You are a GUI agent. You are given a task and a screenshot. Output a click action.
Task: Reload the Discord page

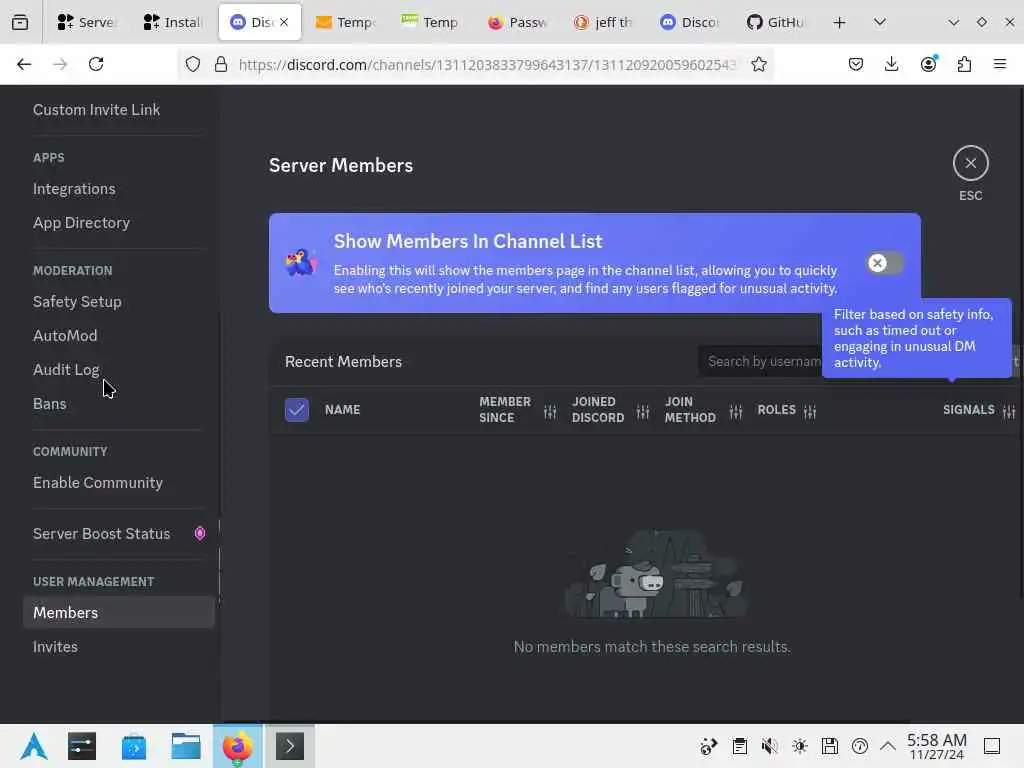click(x=96, y=64)
